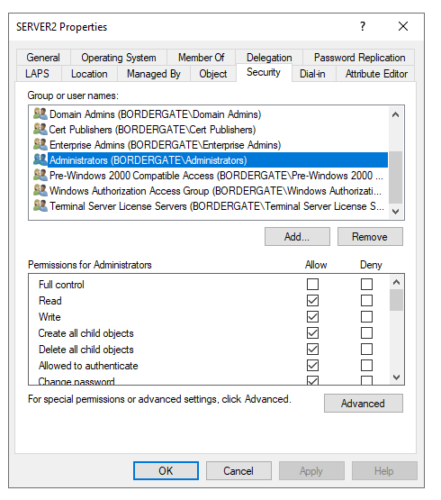
Task: Uncheck Allow for Create all child objects
Action: 313,333
